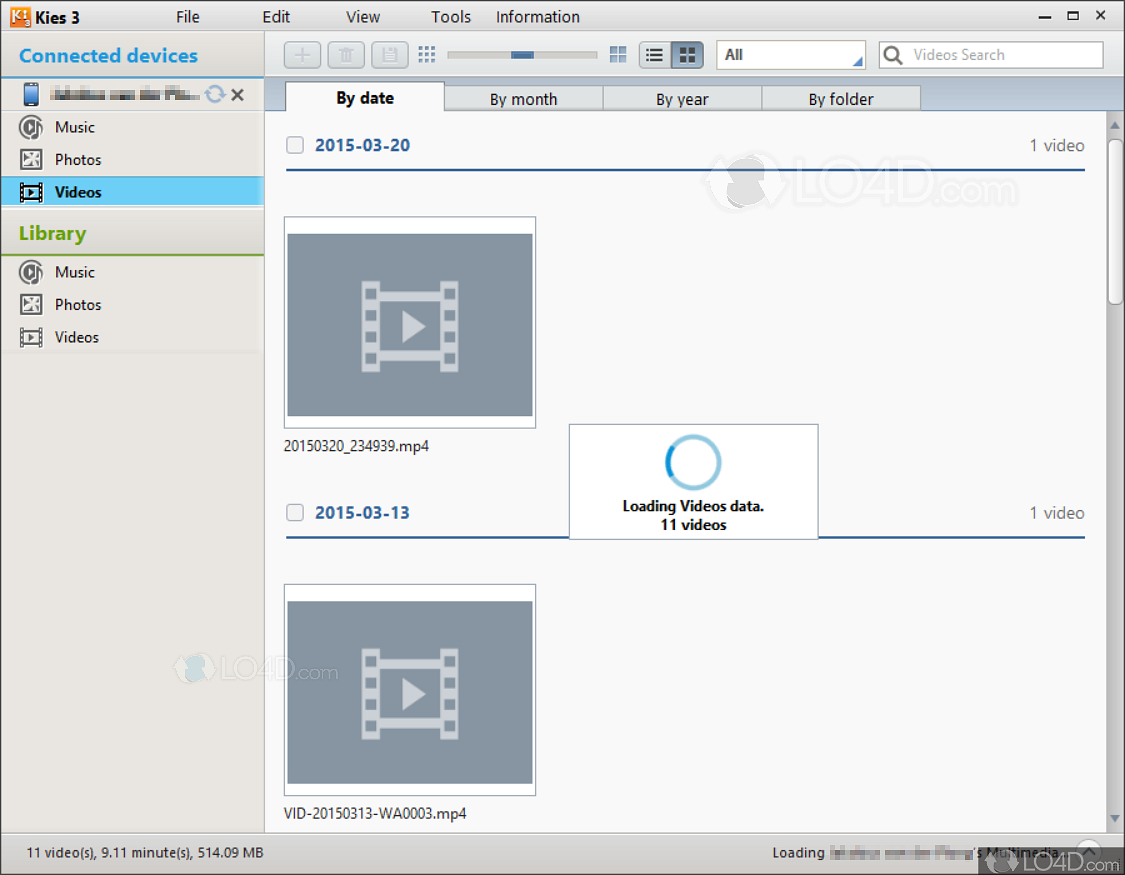
Task: Adjust the thumbnail size slider
Action: (522, 55)
